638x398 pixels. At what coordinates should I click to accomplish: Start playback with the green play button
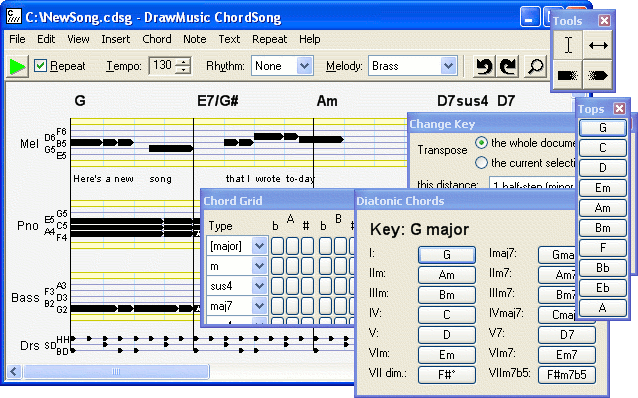coord(17,66)
